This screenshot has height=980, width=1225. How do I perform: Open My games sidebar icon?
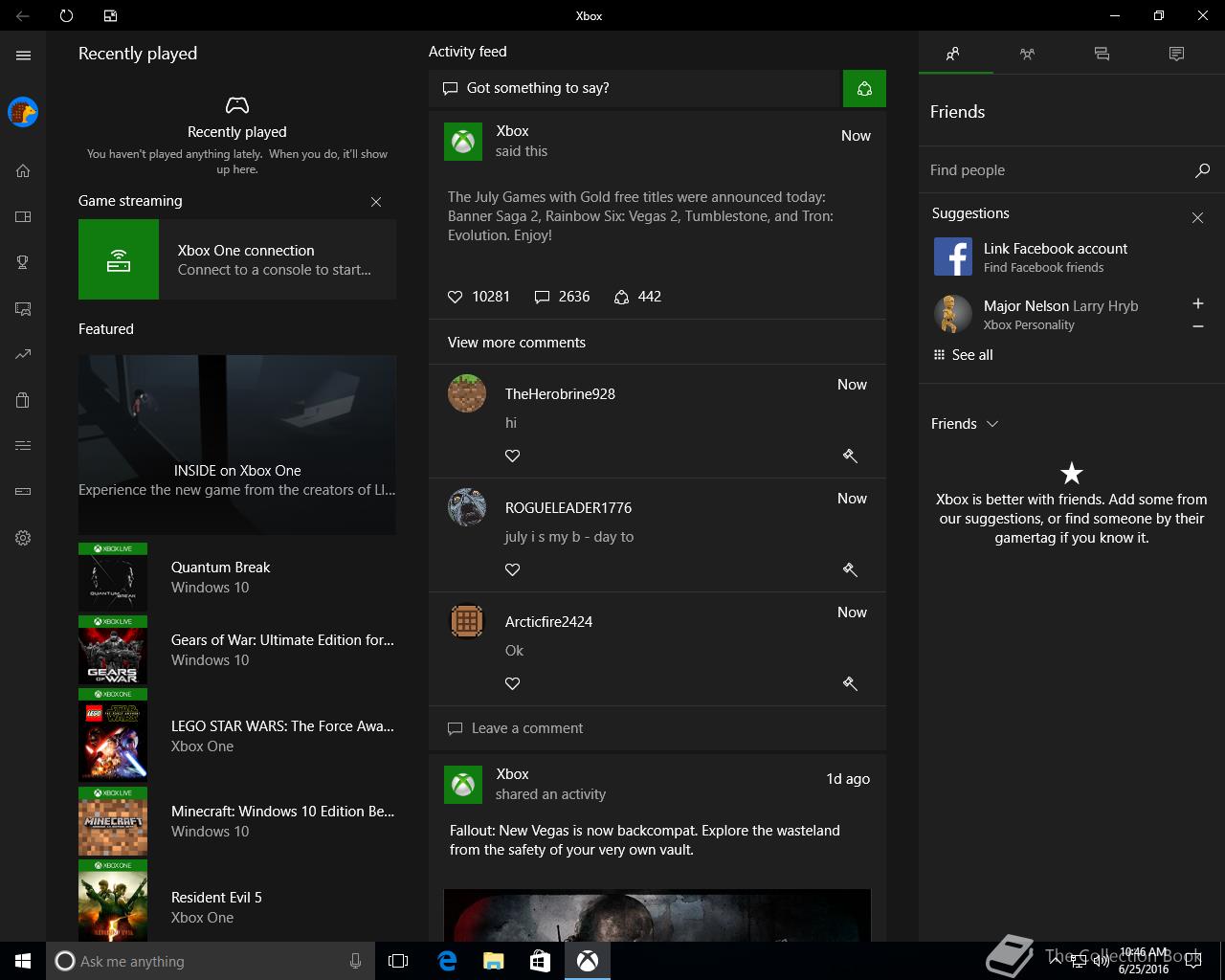23,216
